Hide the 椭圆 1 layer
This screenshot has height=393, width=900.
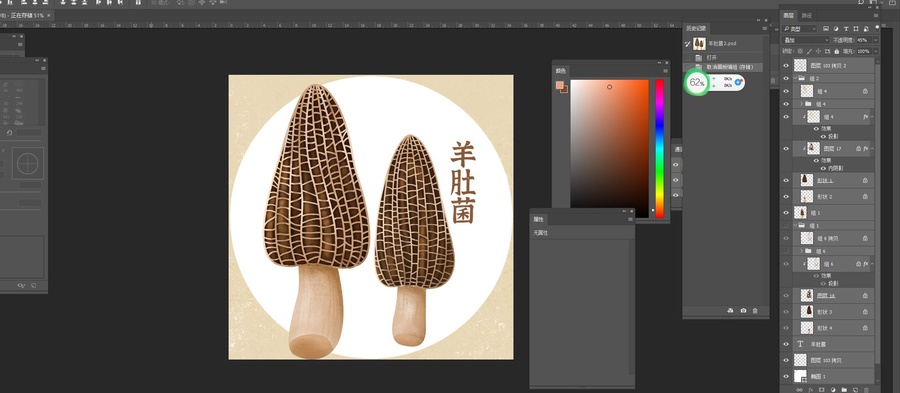[786, 376]
